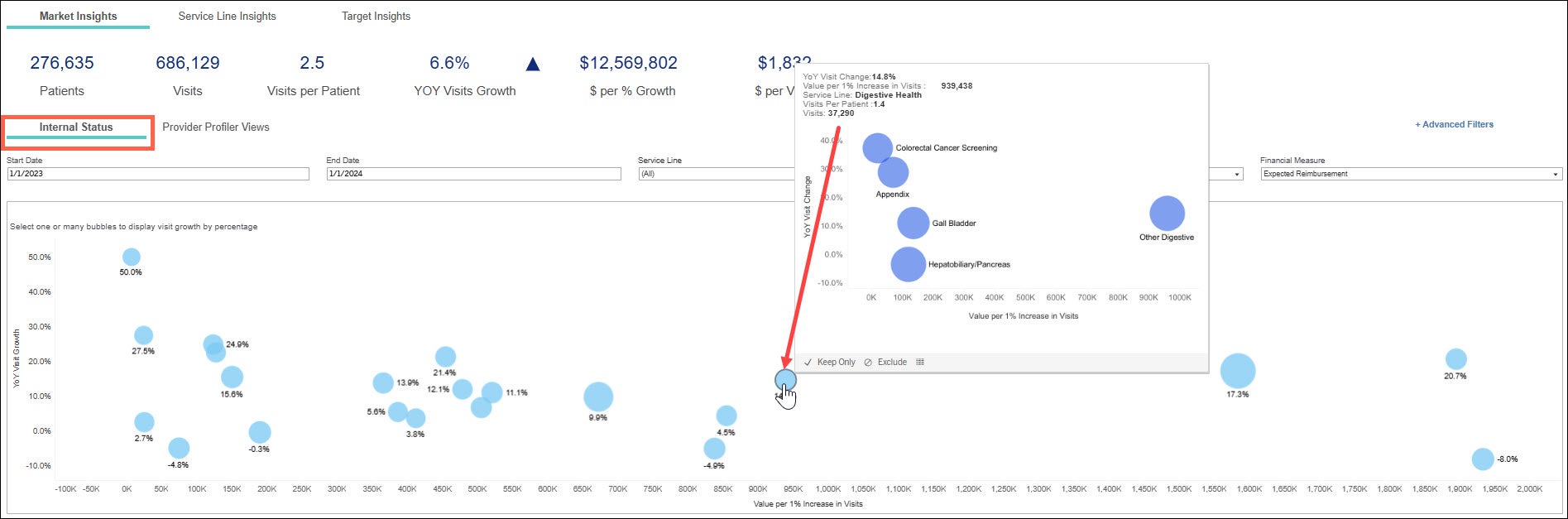Select the Colorectal Cancer Screening bubble

tap(877, 148)
